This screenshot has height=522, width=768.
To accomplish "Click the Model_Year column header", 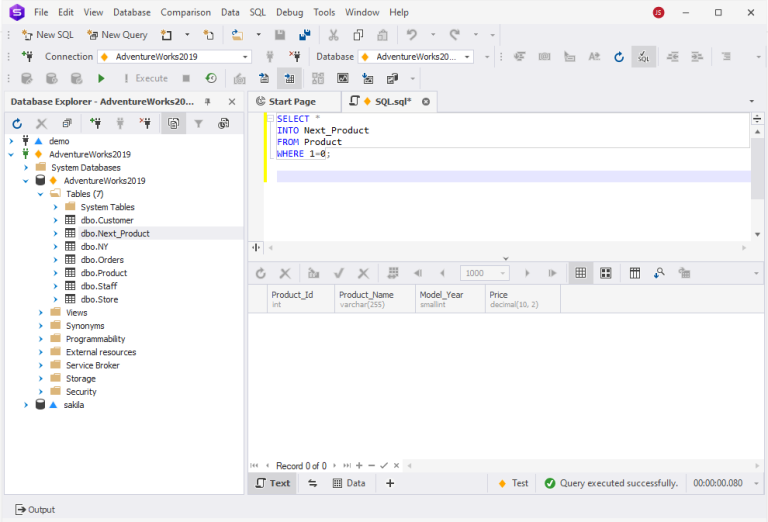I will 450,299.
